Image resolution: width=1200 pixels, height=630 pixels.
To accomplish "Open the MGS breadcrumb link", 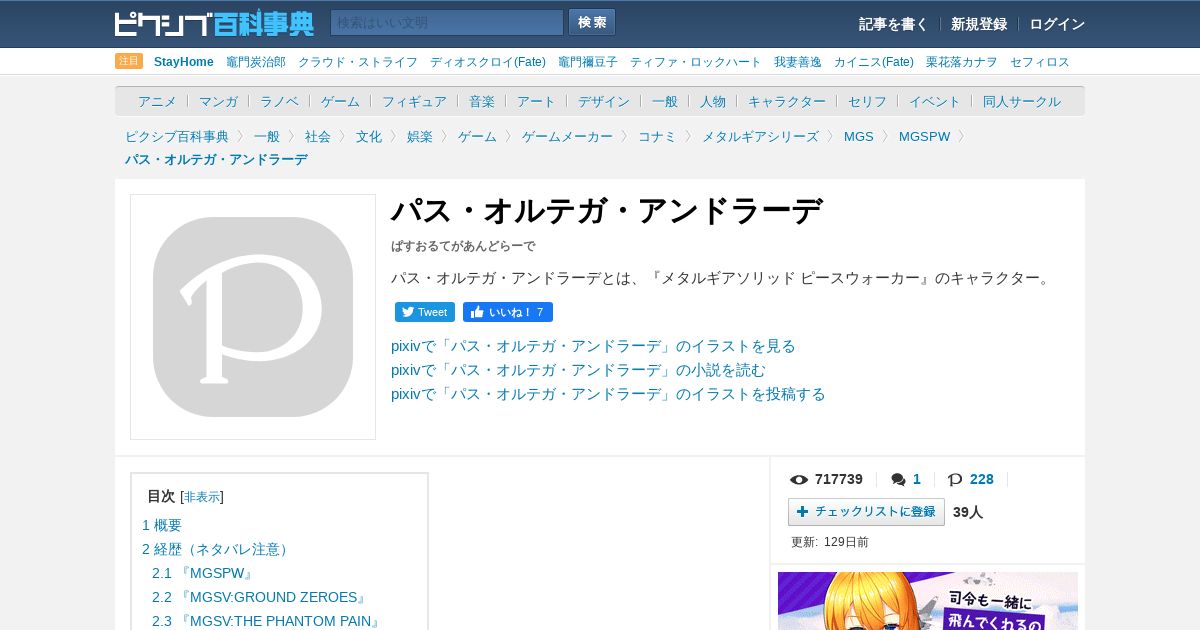I will click(858, 137).
